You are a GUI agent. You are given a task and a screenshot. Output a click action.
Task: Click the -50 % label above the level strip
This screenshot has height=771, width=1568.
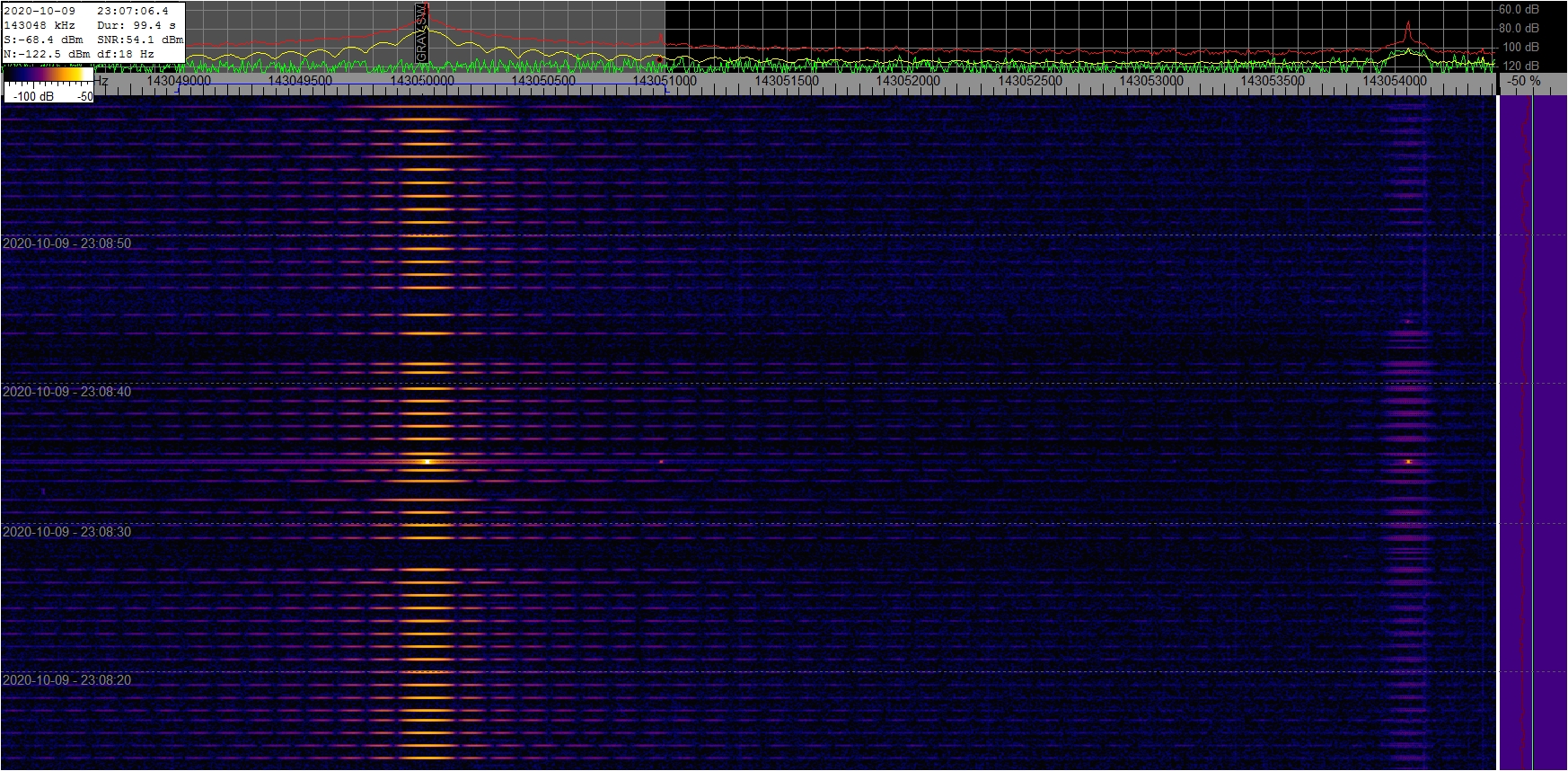click(x=1524, y=81)
